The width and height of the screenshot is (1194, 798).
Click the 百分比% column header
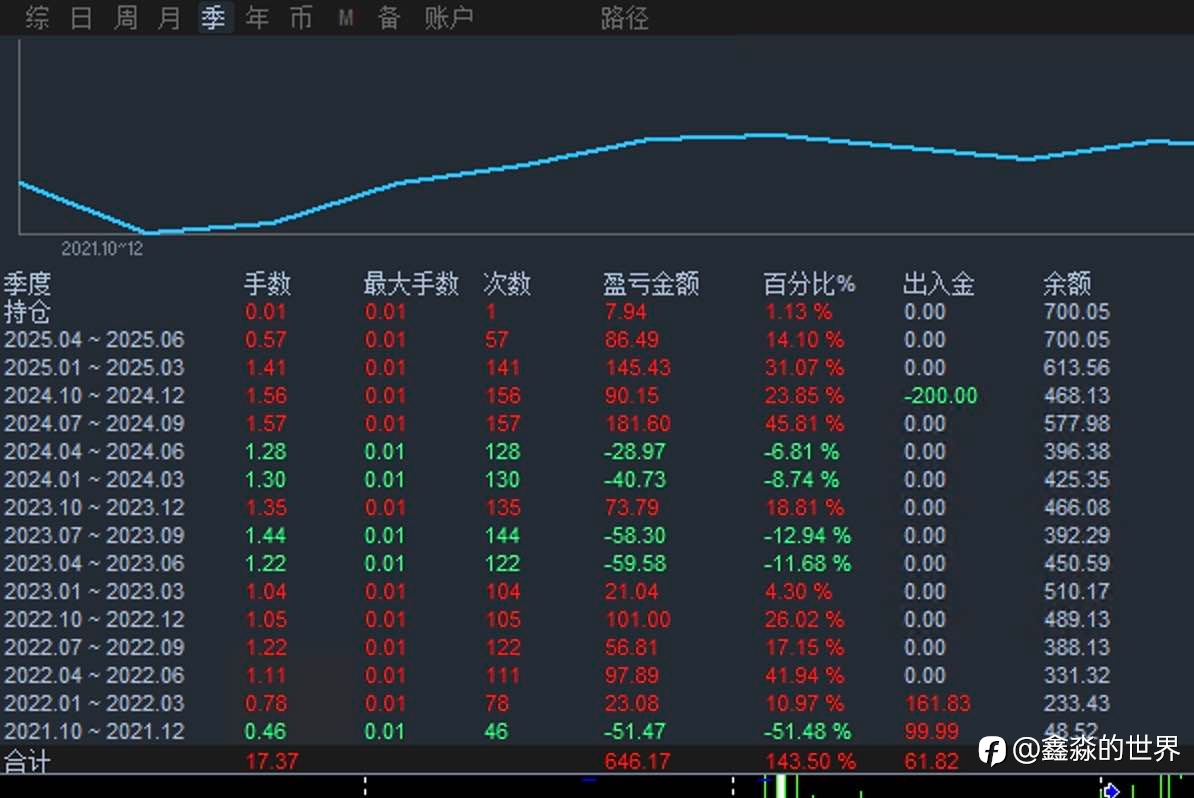click(x=809, y=283)
